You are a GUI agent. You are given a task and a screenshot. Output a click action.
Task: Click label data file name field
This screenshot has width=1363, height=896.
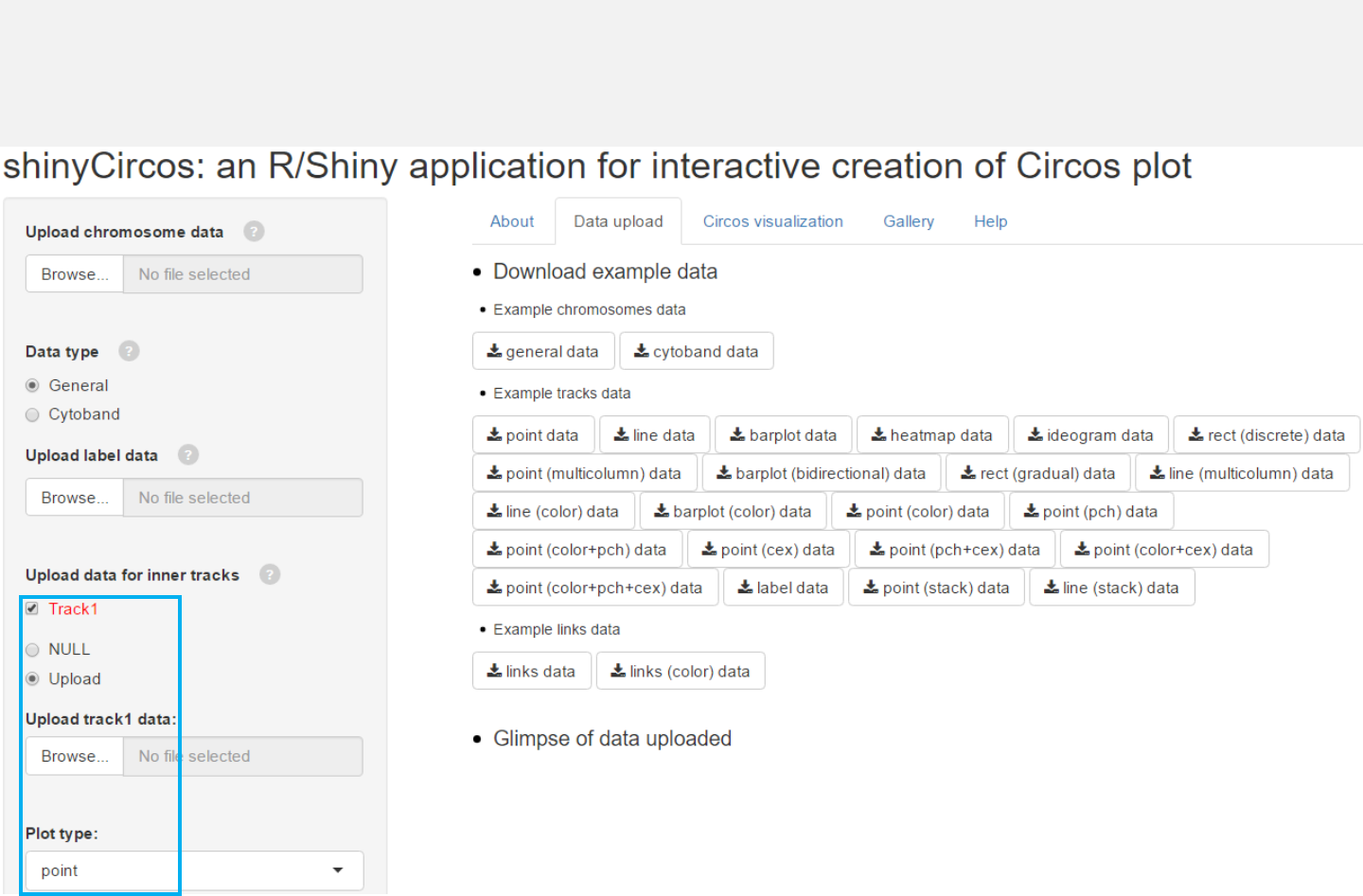pos(243,498)
